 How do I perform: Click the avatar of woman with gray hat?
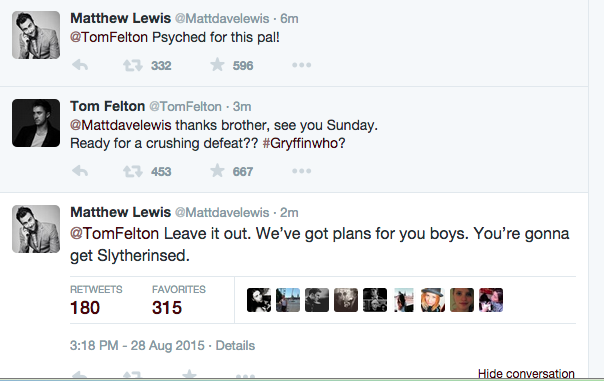pyautogui.click(x=433, y=300)
